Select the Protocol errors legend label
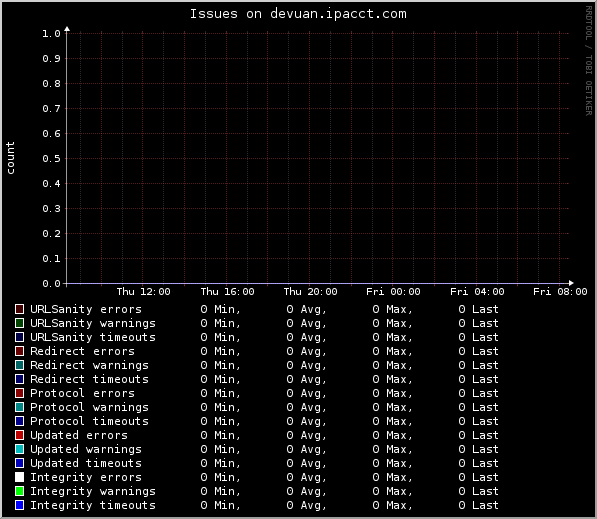Viewport: 597px width, 519px height. pyautogui.click(x=82, y=393)
